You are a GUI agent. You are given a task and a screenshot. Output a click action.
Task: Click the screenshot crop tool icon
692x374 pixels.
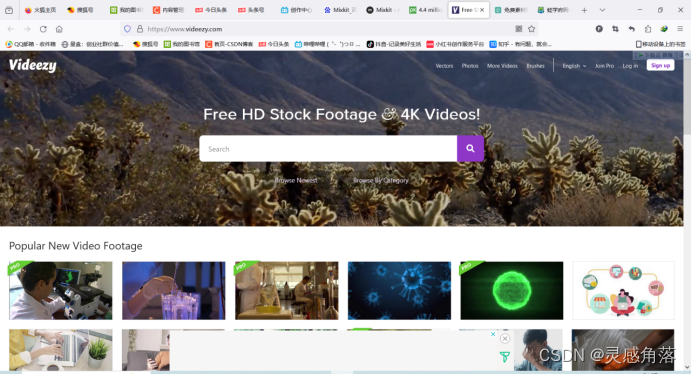click(615, 29)
